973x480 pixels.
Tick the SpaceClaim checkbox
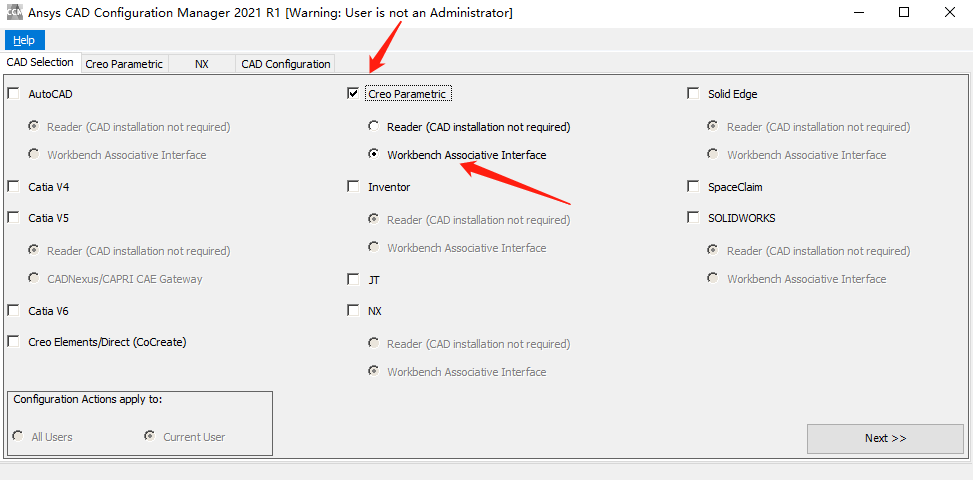coord(693,186)
